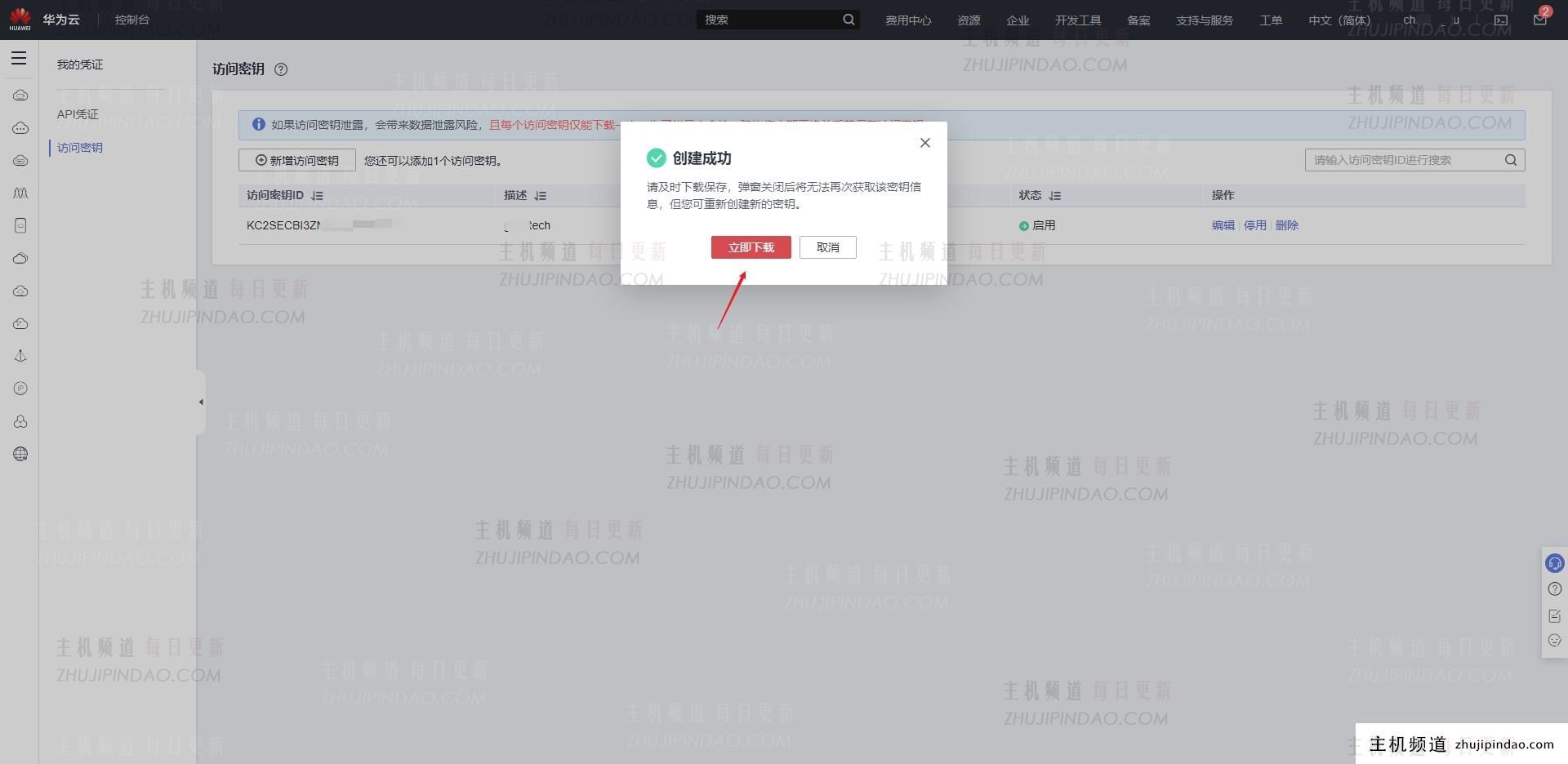Open the floating feedback note icon

click(x=1555, y=615)
